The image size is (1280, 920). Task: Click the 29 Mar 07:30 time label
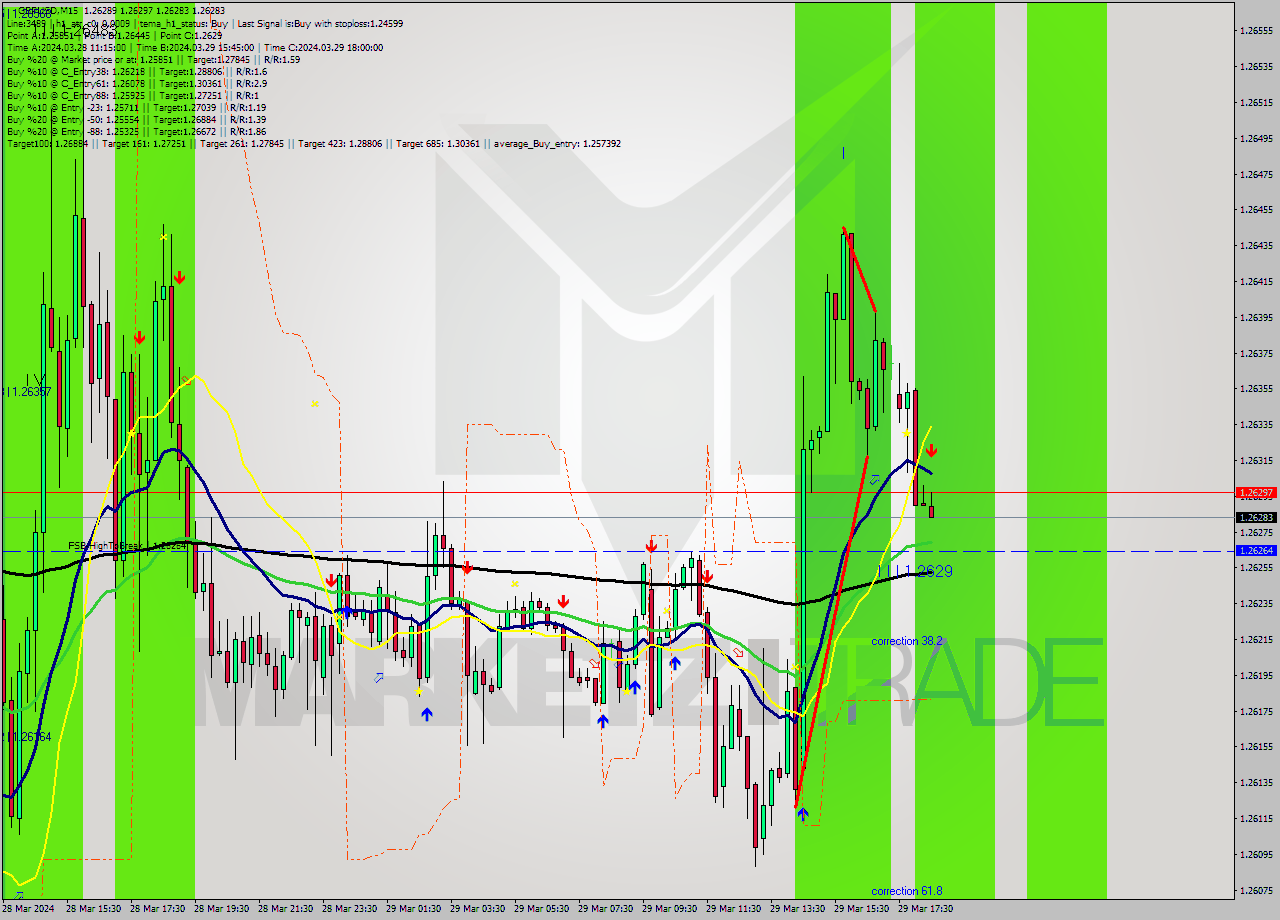pyautogui.click(x=605, y=909)
